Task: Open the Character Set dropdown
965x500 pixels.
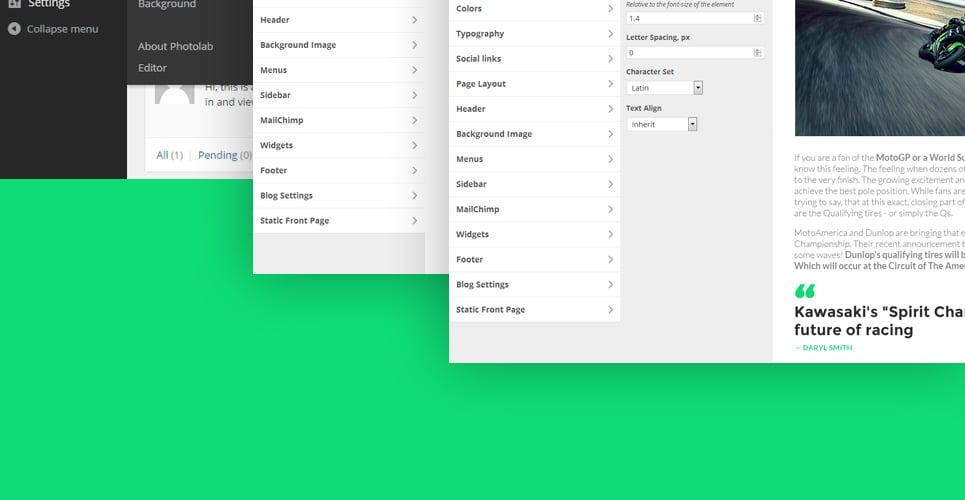Action: tap(665, 88)
